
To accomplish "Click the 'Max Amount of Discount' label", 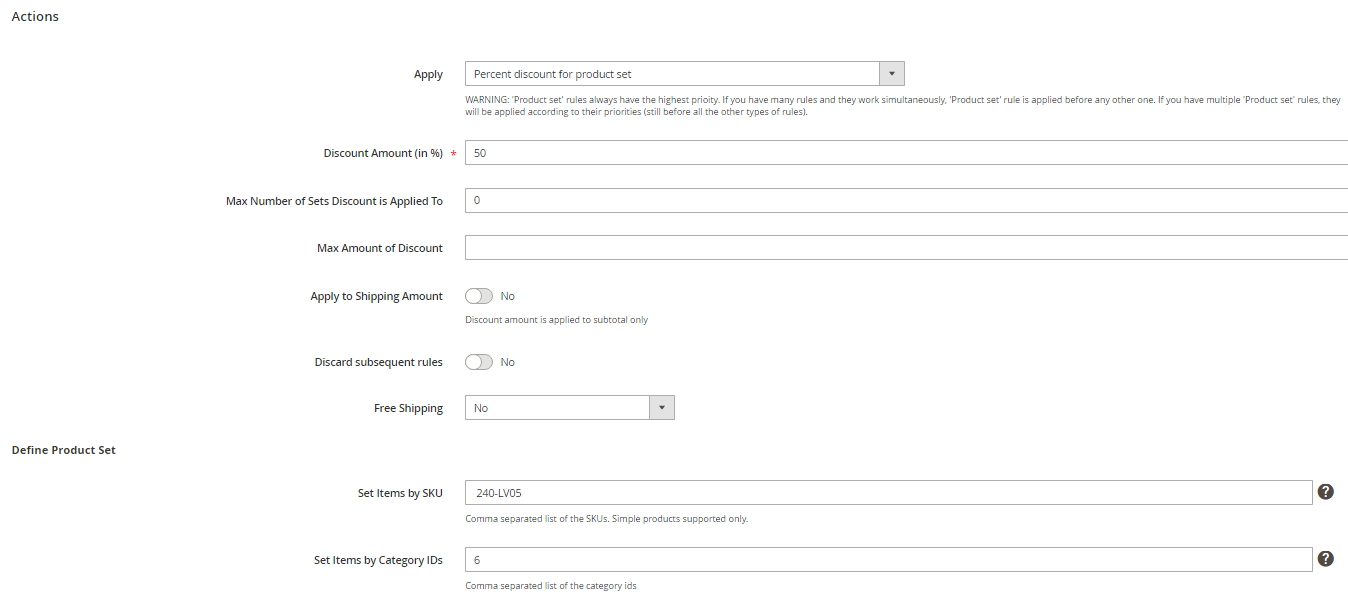I will click(379, 248).
